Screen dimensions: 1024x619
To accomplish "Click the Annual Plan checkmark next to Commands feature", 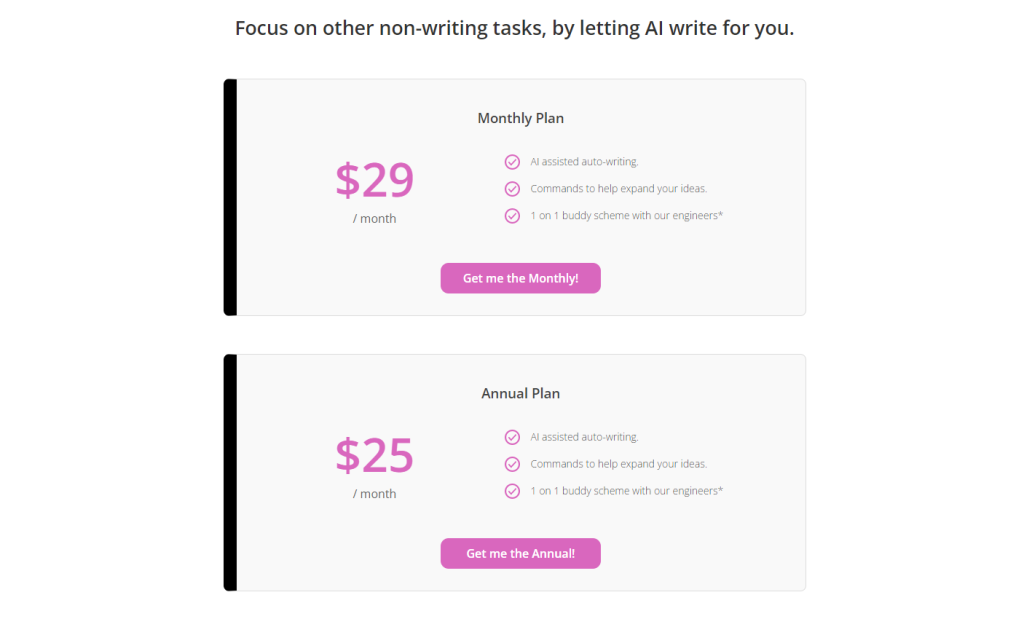I will click(x=512, y=464).
